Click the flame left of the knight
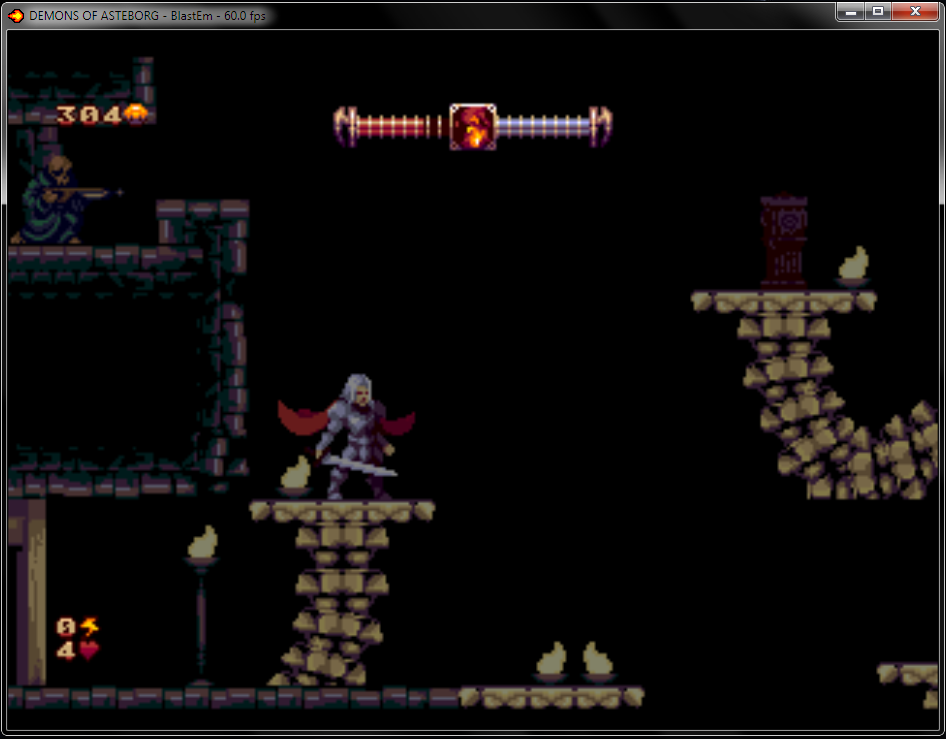 click(x=295, y=473)
